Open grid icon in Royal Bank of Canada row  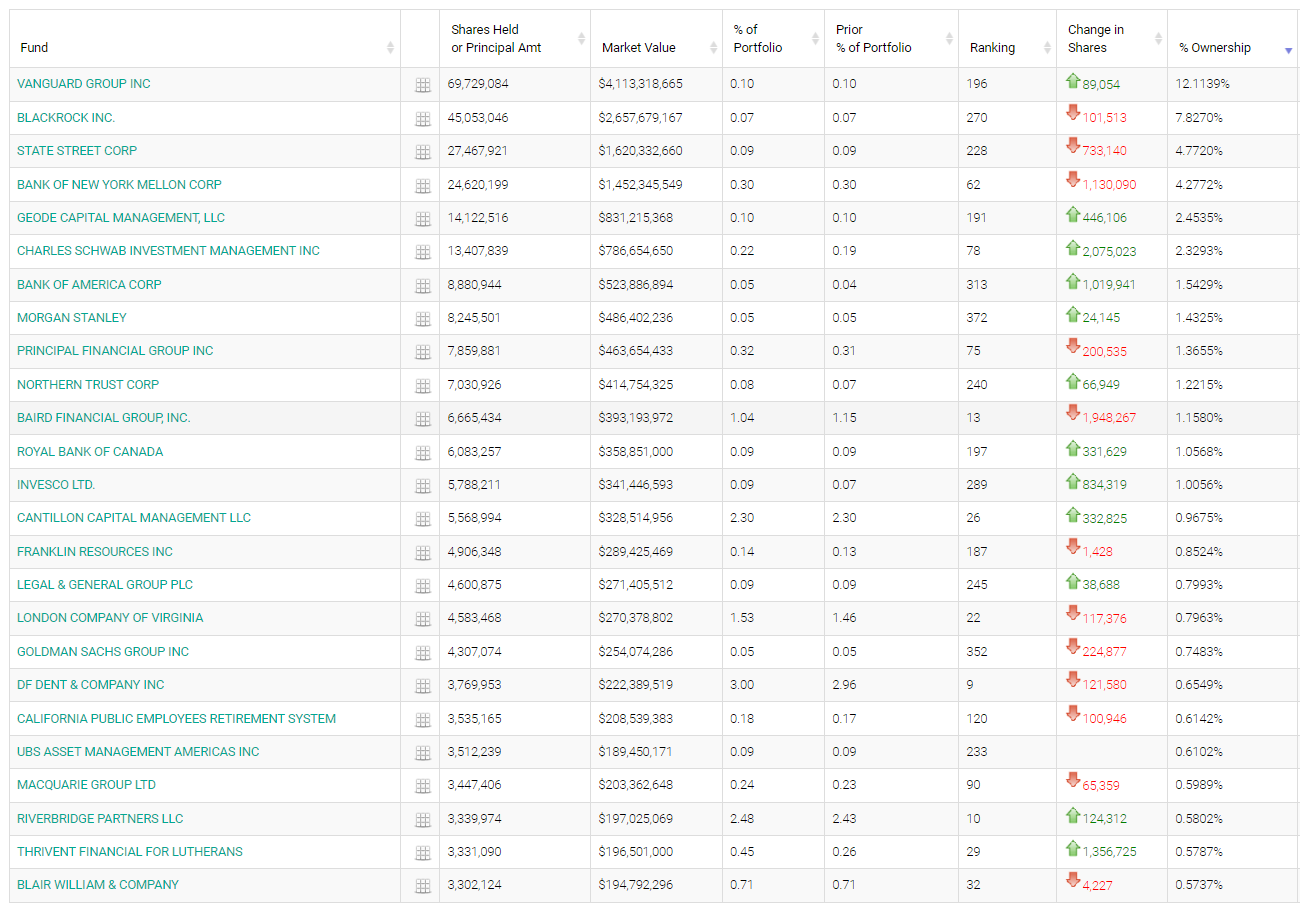(423, 453)
